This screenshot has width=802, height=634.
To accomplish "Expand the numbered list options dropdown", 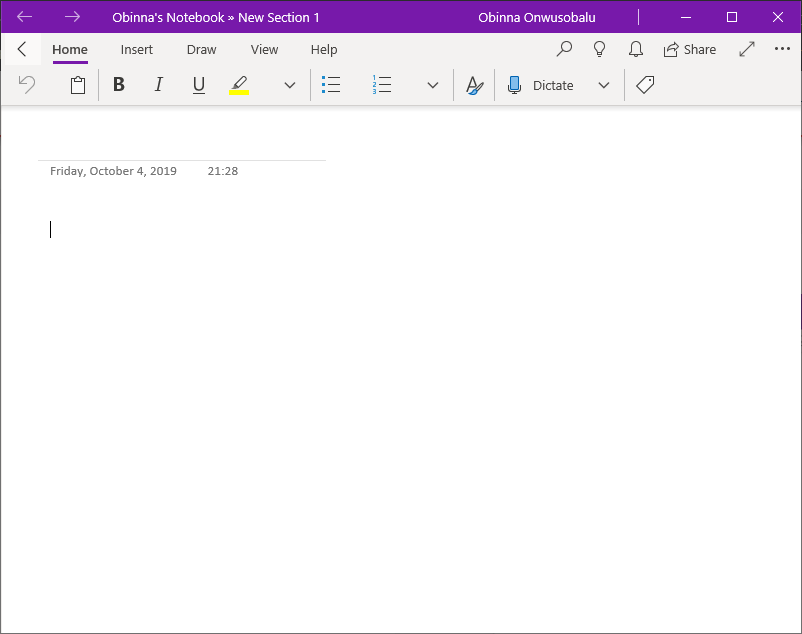I will 432,85.
